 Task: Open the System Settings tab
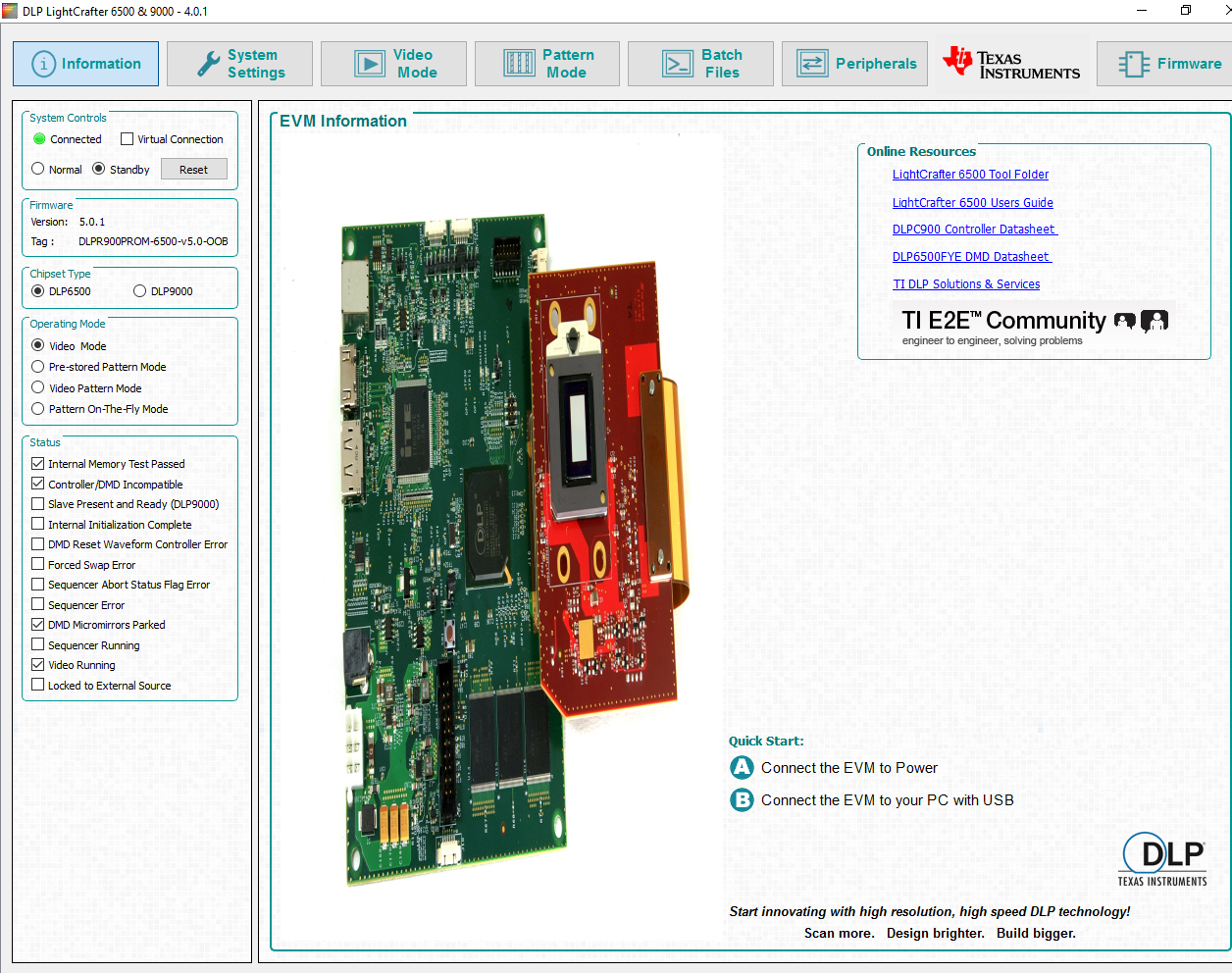pyautogui.click(x=239, y=64)
